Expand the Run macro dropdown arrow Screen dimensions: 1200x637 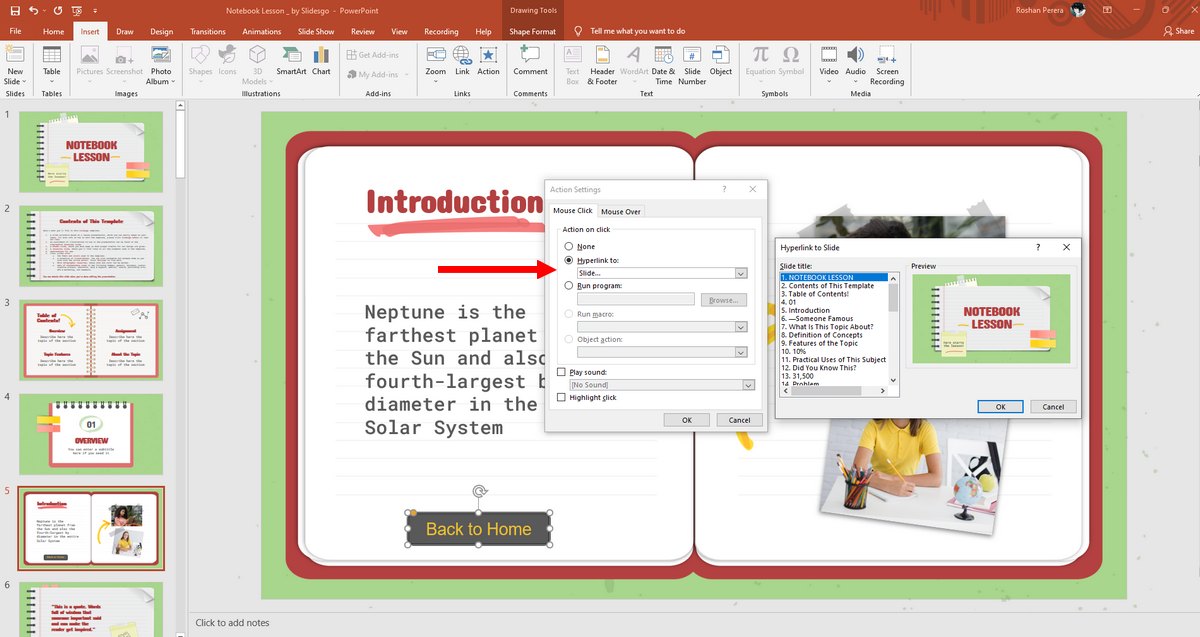coord(741,327)
